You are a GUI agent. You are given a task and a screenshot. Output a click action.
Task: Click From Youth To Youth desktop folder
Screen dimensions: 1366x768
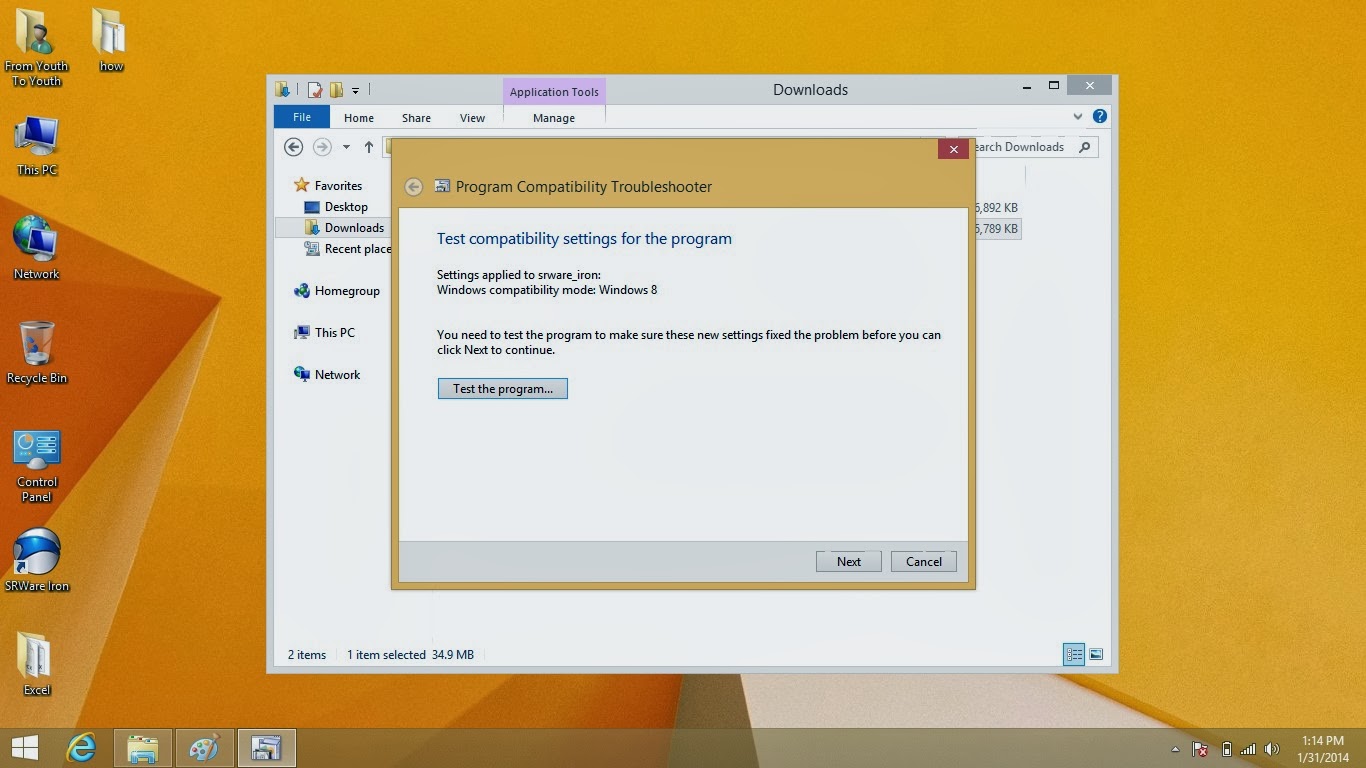point(36,47)
